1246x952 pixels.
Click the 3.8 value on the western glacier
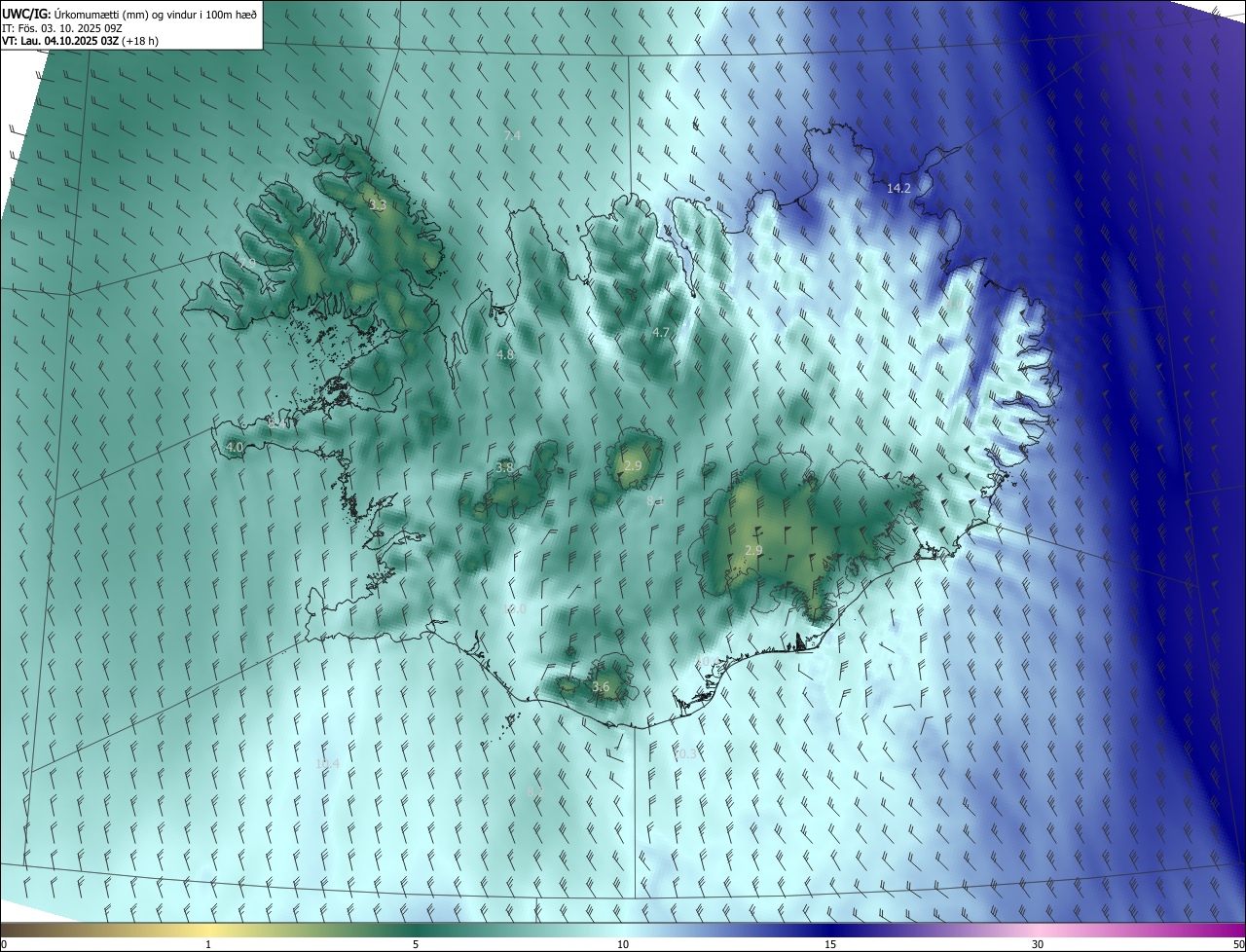[504, 467]
